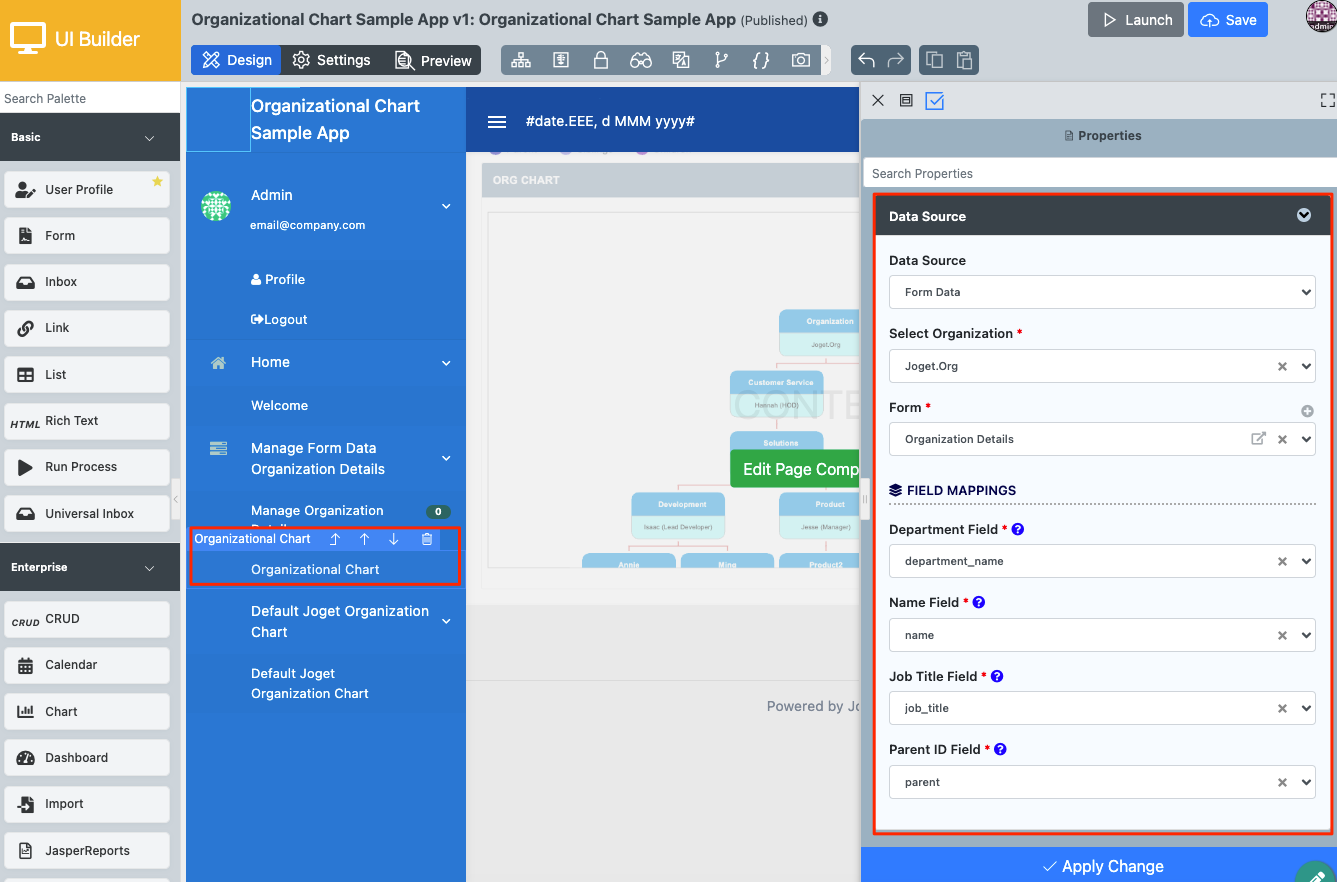Toggle fullscreen on the properties panel

pyautogui.click(x=1327, y=100)
